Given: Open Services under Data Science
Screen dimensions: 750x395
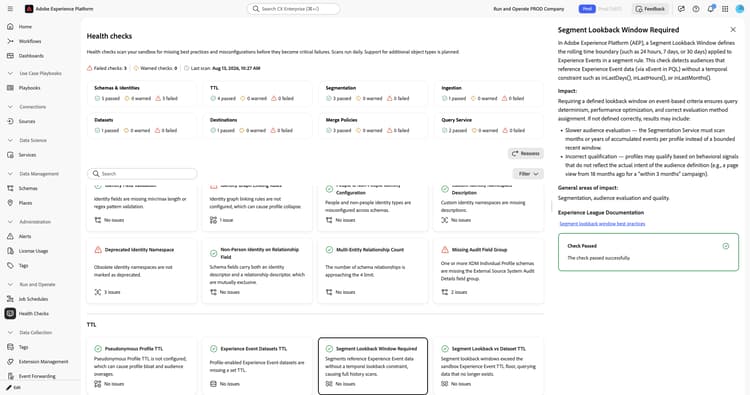Looking at the screenshot, I should pos(27,155).
